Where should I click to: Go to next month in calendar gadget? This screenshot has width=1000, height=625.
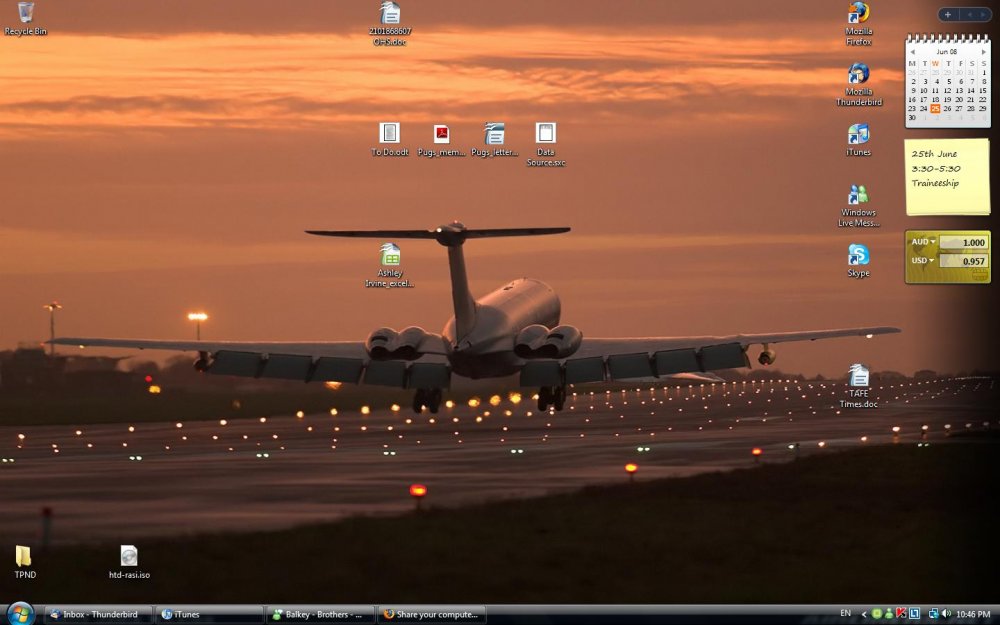983,51
